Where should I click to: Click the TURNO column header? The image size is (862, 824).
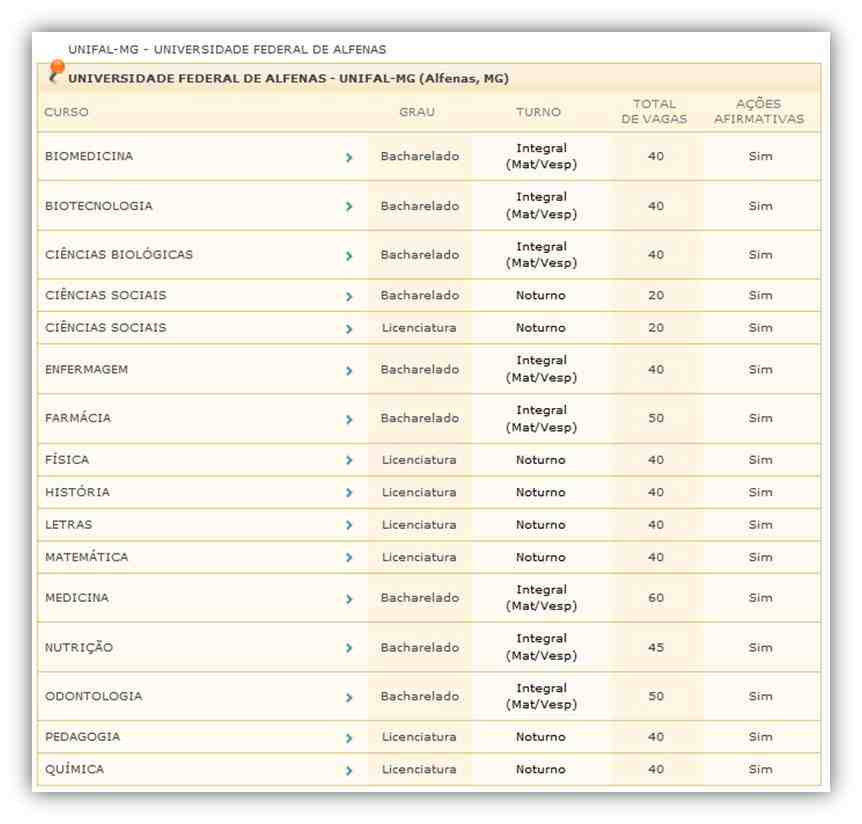pos(539,112)
